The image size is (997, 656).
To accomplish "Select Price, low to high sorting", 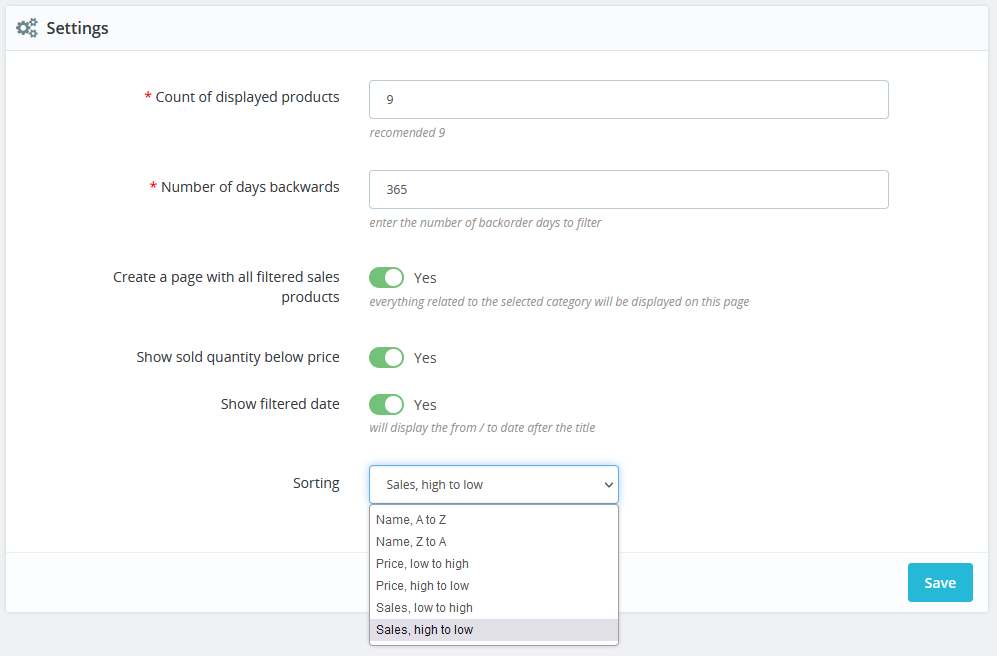I will tap(422, 563).
